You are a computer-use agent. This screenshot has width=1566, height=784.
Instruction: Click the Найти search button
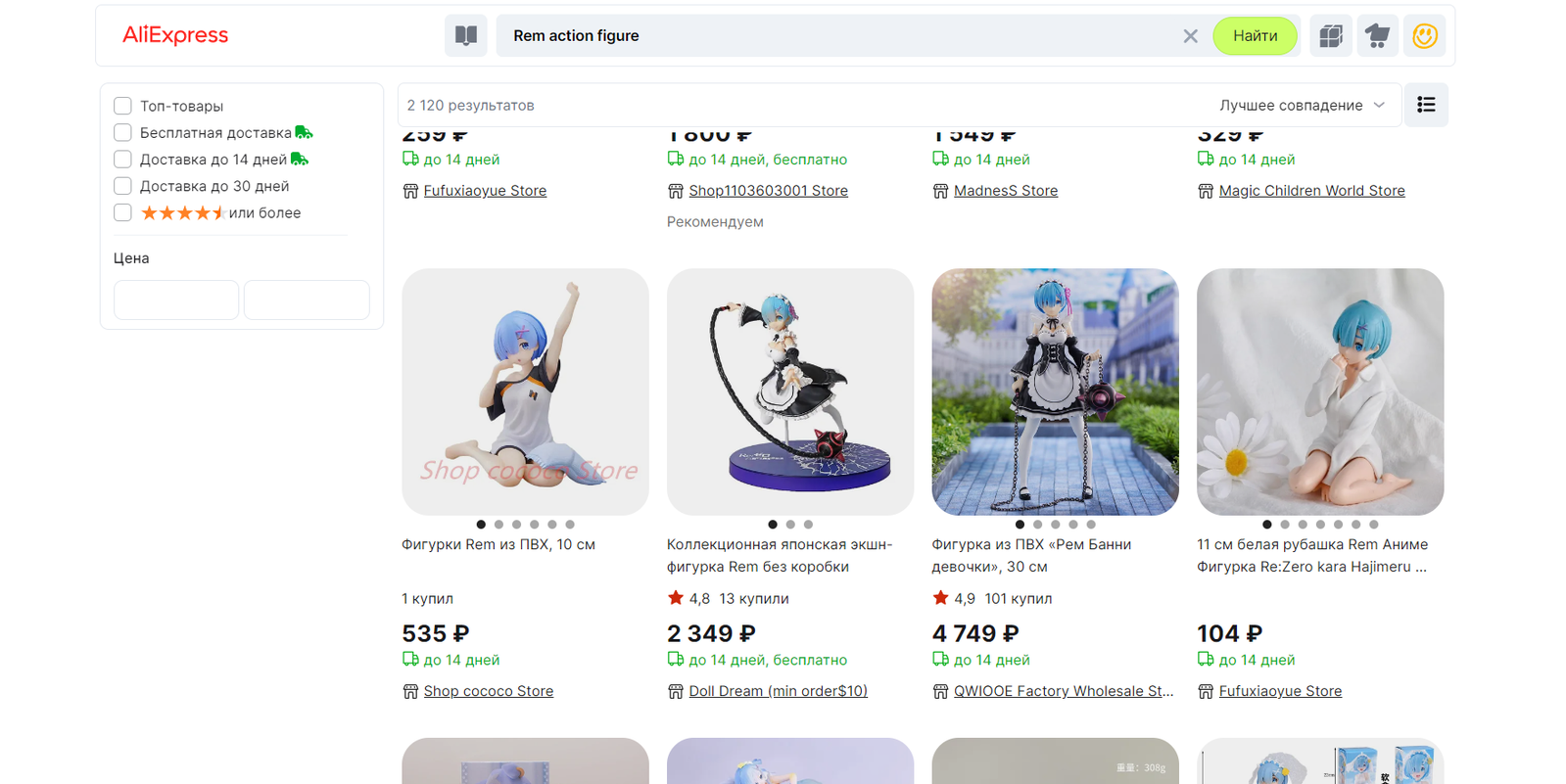(x=1255, y=36)
